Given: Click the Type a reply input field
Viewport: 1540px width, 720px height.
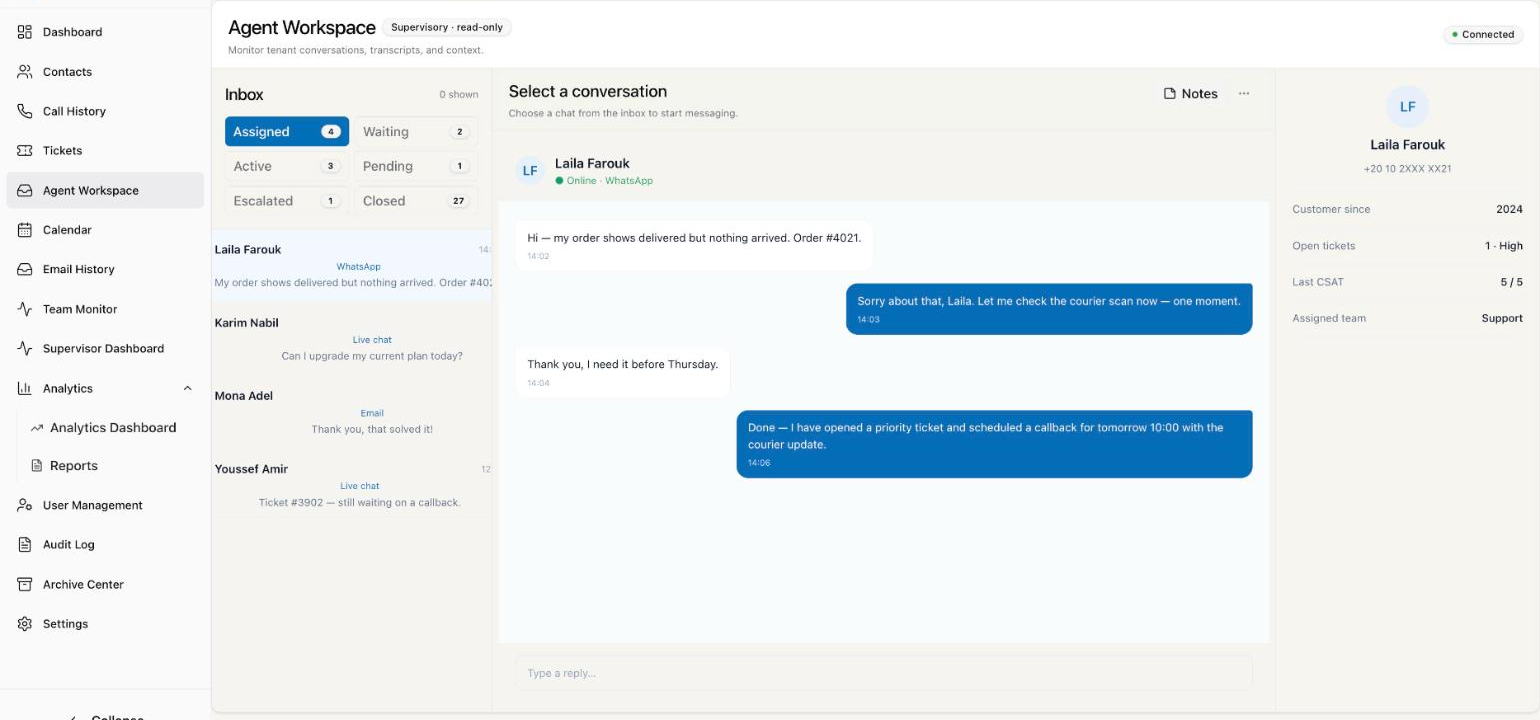Looking at the screenshot, I should pyautogui.click(x=884, y=673).
